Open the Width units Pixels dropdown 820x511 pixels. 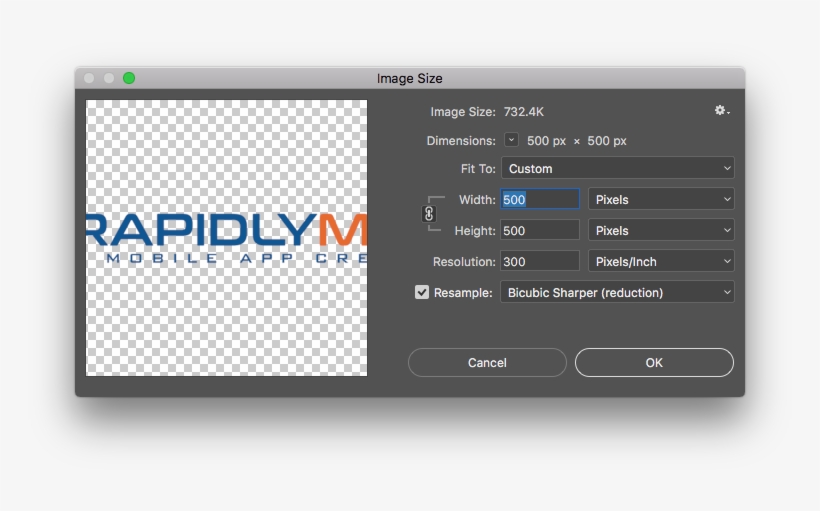pos(661,200)
